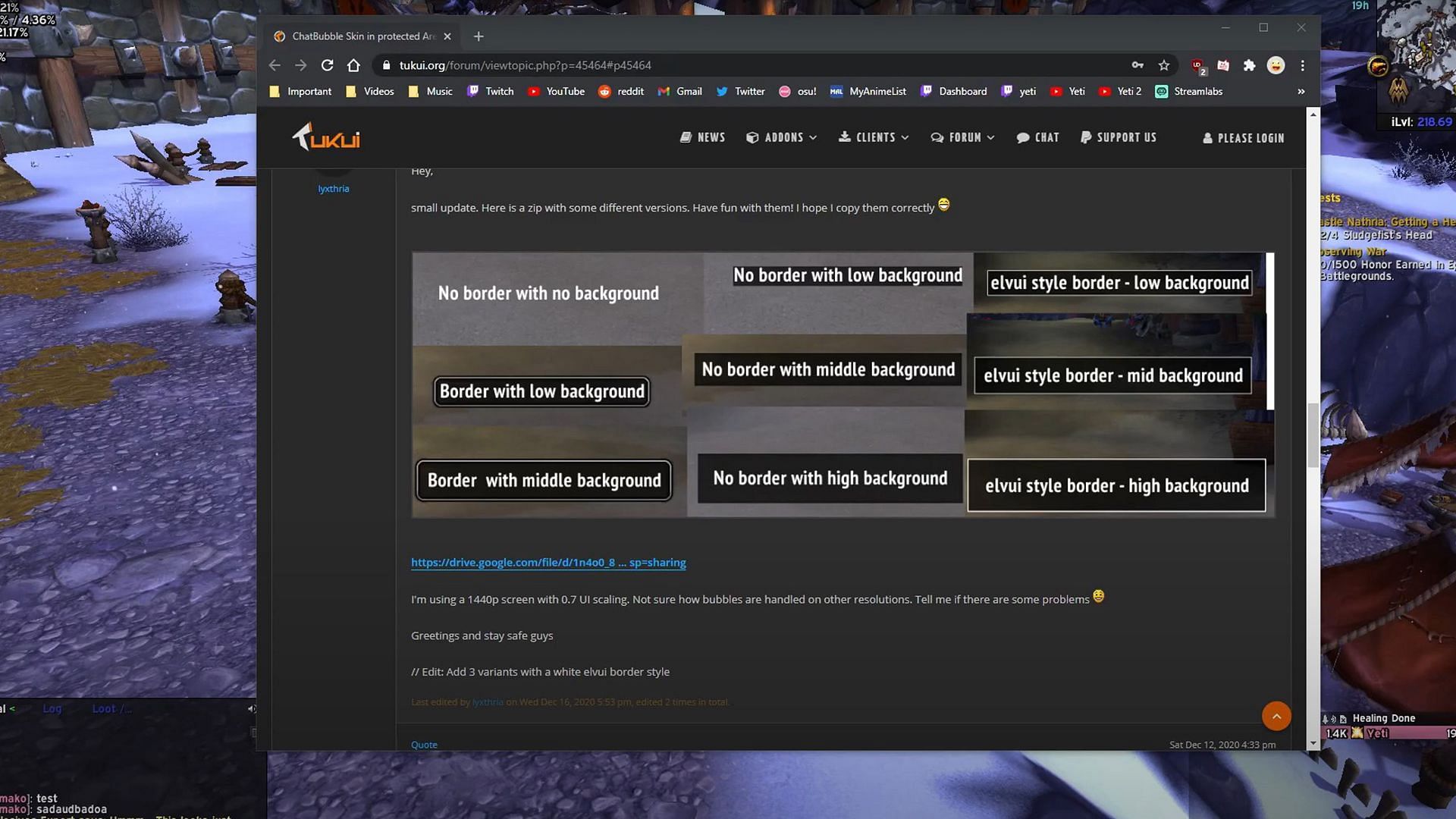The image size is (1456, 819).
Task: Reload the page with the refresh icon
Action: pos(327,65)
